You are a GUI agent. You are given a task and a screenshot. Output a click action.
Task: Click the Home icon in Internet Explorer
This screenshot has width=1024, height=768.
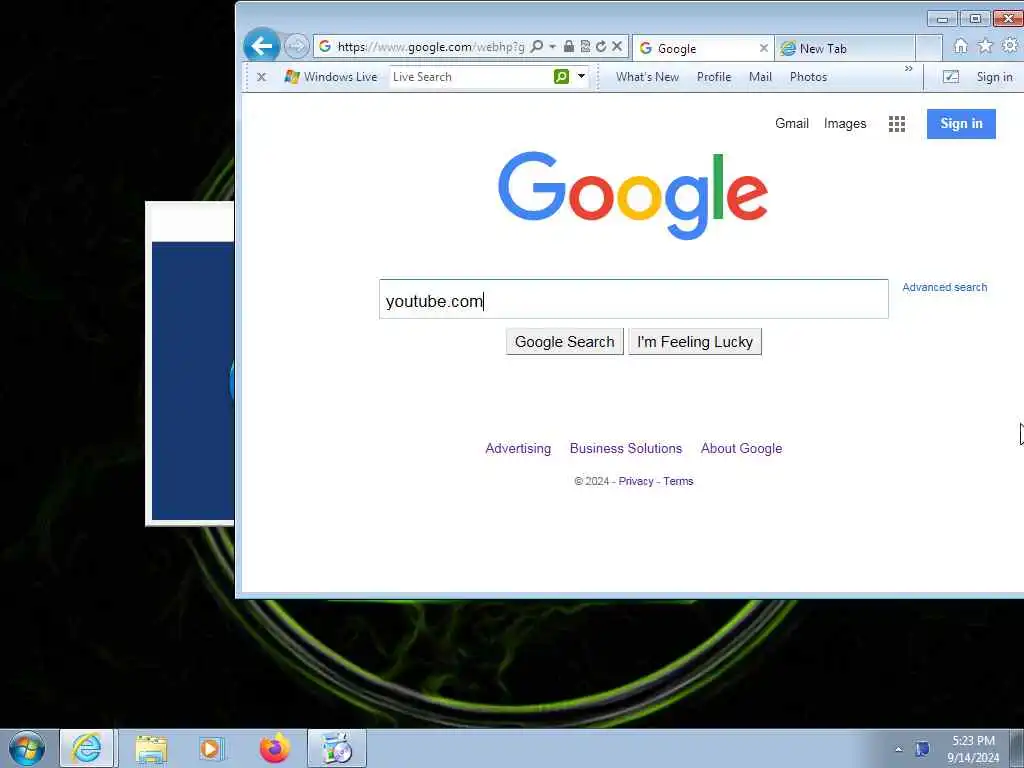961,46
